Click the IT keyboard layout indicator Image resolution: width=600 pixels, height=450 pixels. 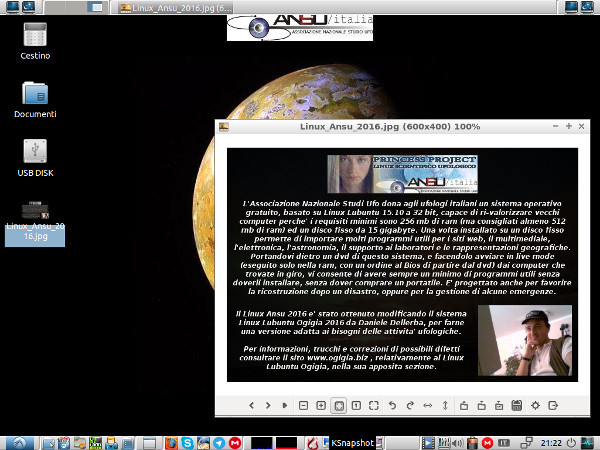coord(504,443)
